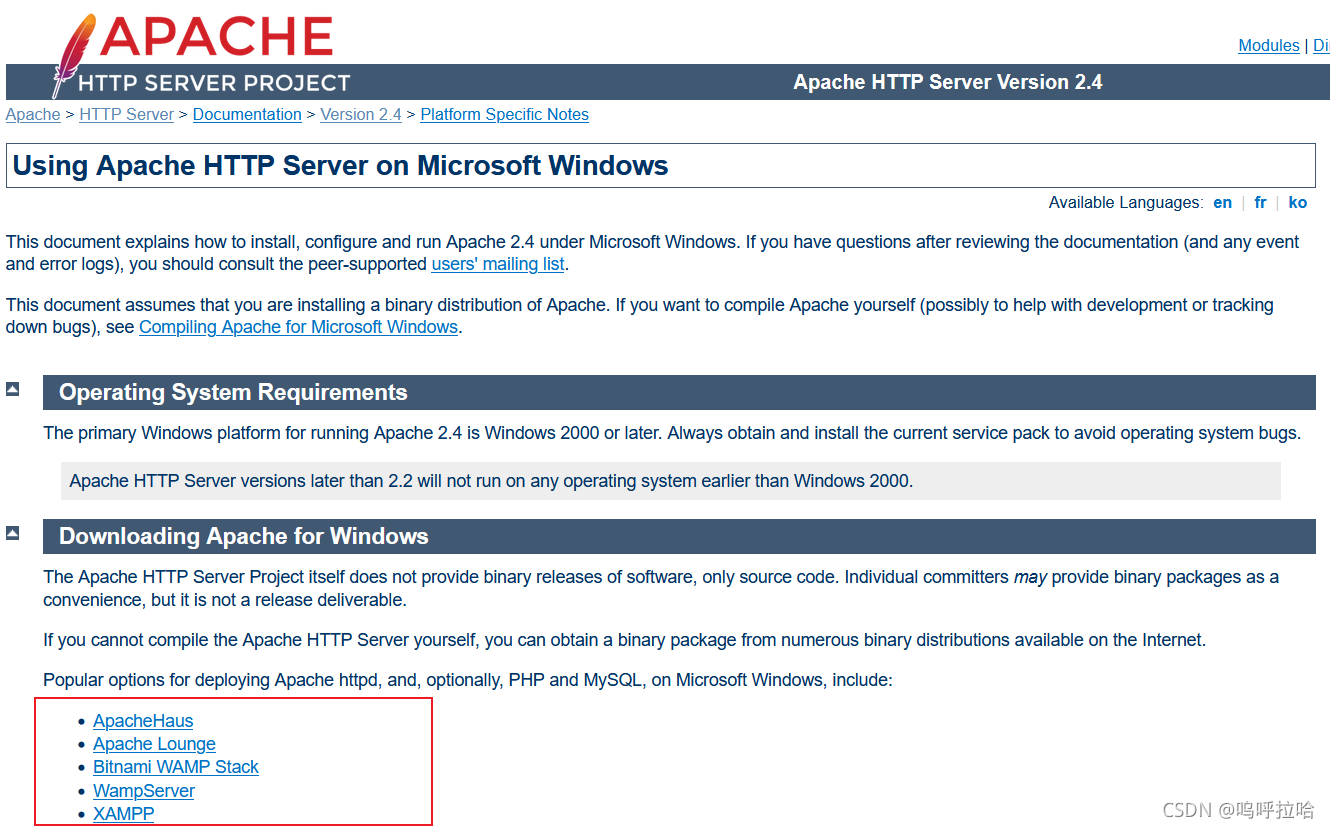Open the Modules link top right
1330x828 pixels.
coord(1268,45)
